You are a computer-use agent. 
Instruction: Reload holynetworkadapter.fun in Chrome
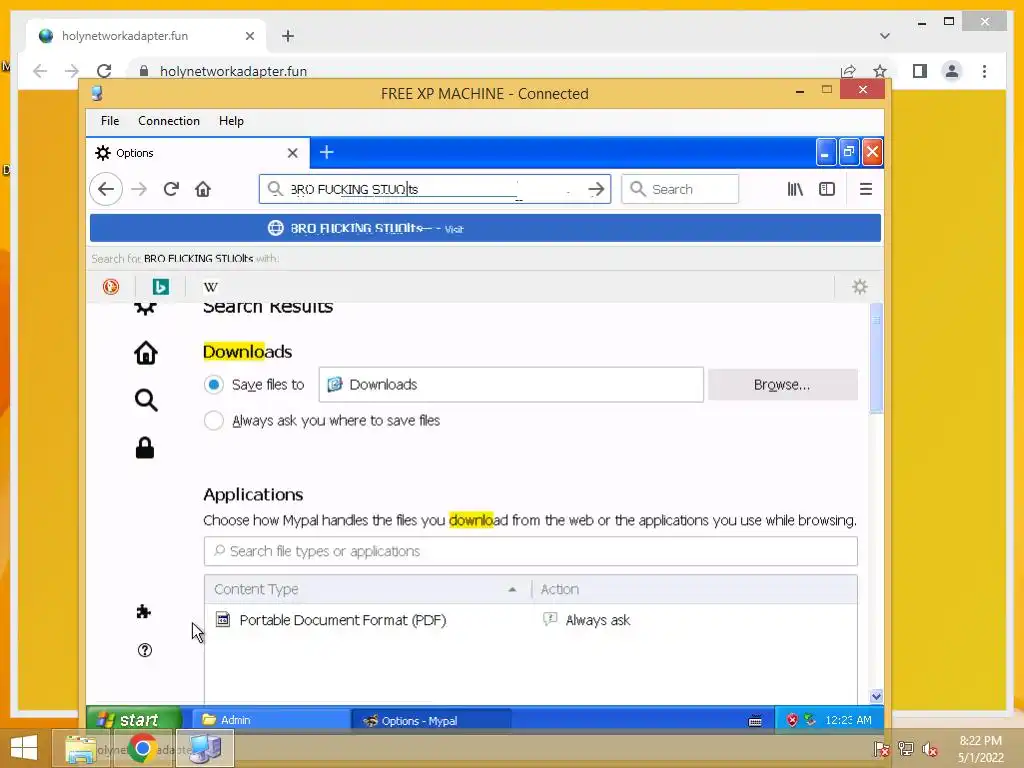tap(104, 71)
